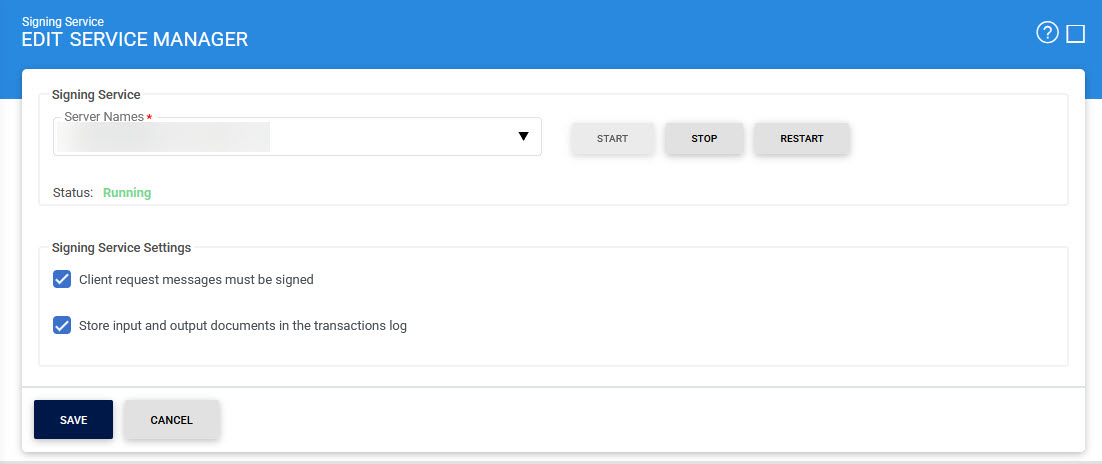Click the Signing Service Settings section heading

[121, 247]
